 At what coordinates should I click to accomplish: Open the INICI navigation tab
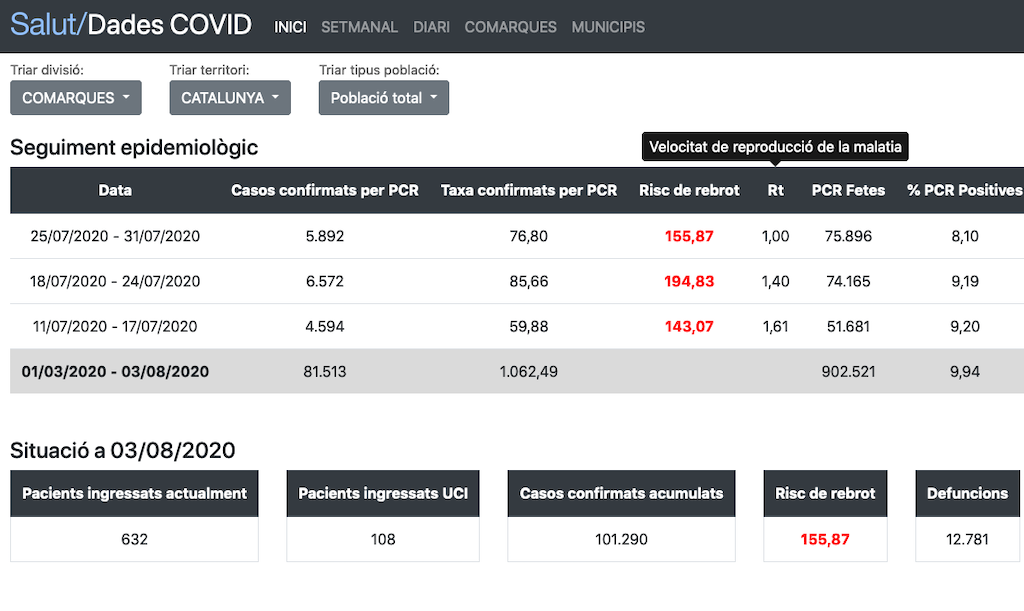[x=290, y=27]
